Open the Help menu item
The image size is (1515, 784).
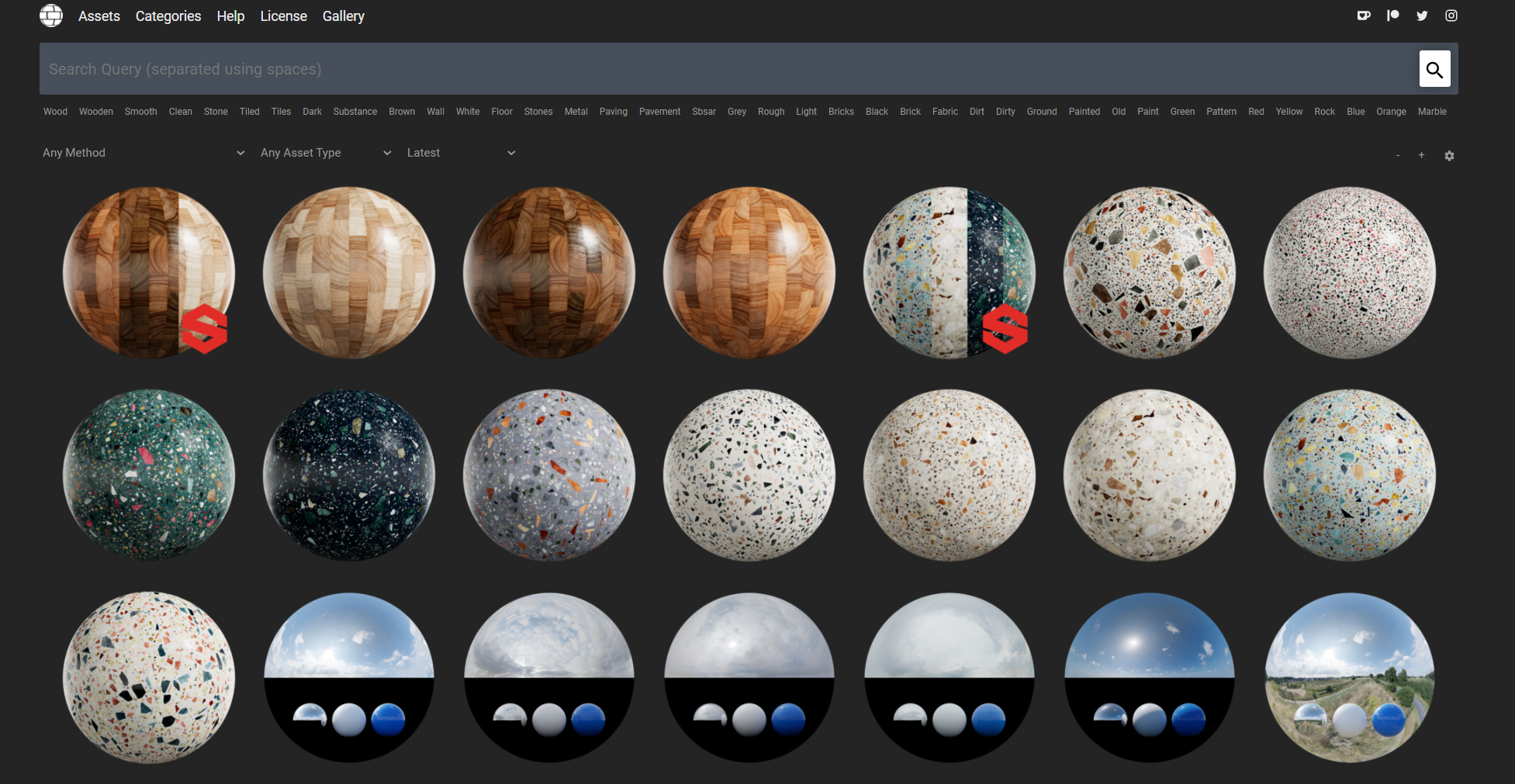pos(230,16)
